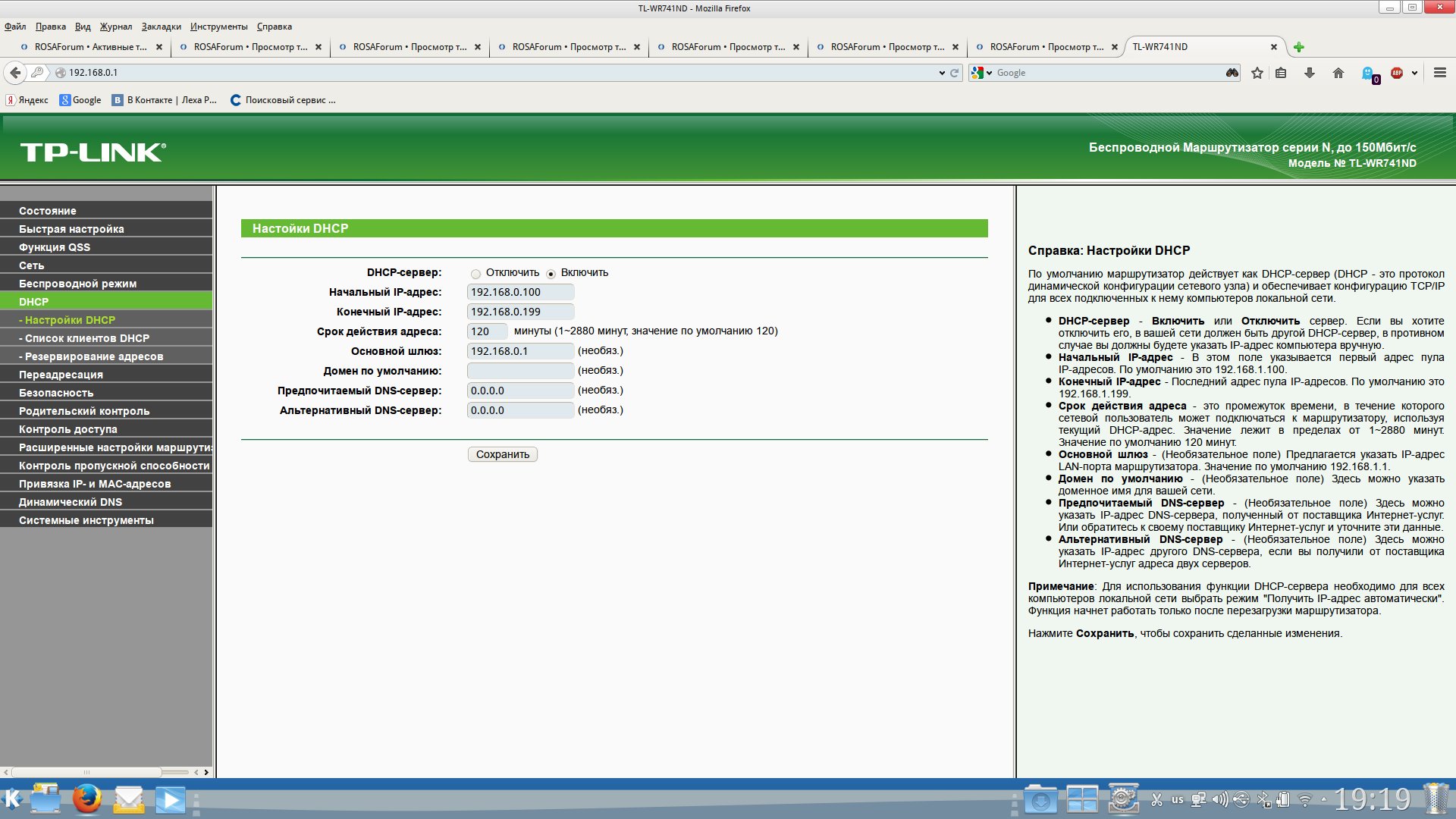The image size is (1456, 819).
Task: Click the bookmark star icon
Action: (x=1257, y=73)
